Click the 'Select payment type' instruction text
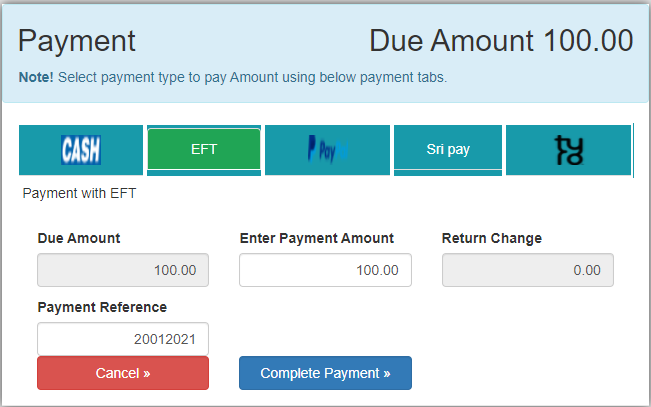Viewport: 651px width, 407px height. click(250, 77)
